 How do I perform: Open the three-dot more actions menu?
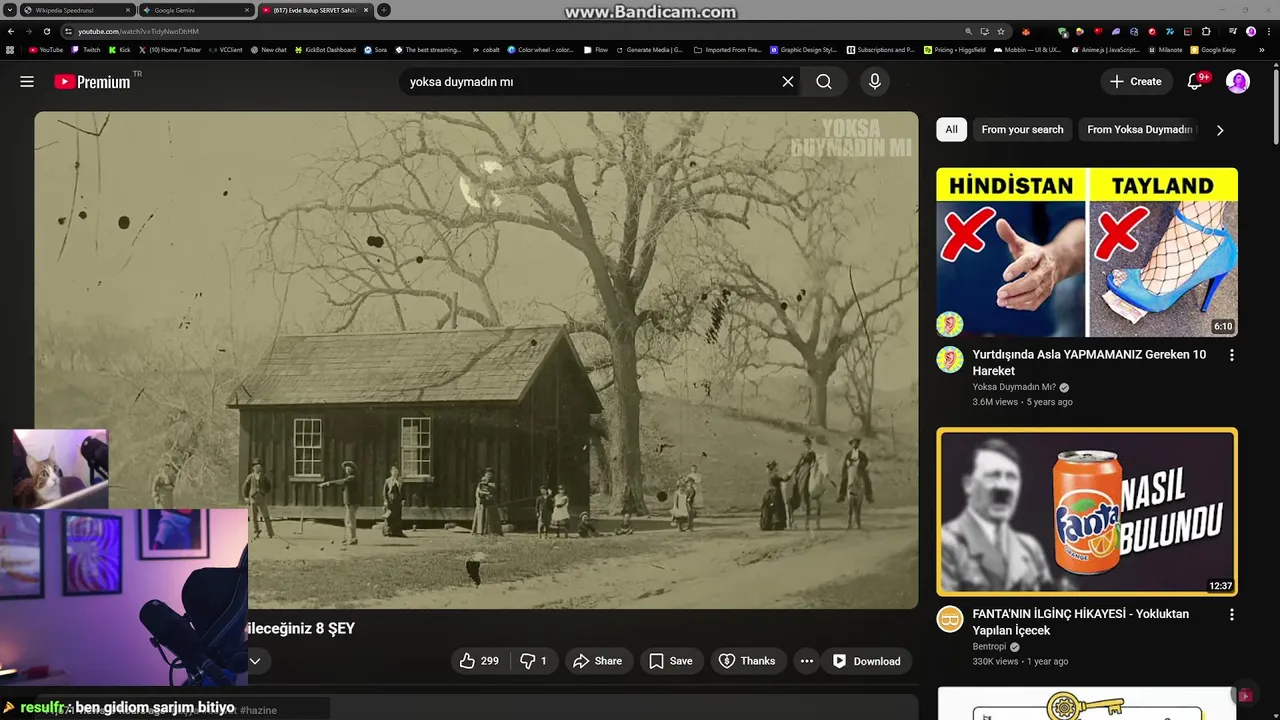click(807, 661)
